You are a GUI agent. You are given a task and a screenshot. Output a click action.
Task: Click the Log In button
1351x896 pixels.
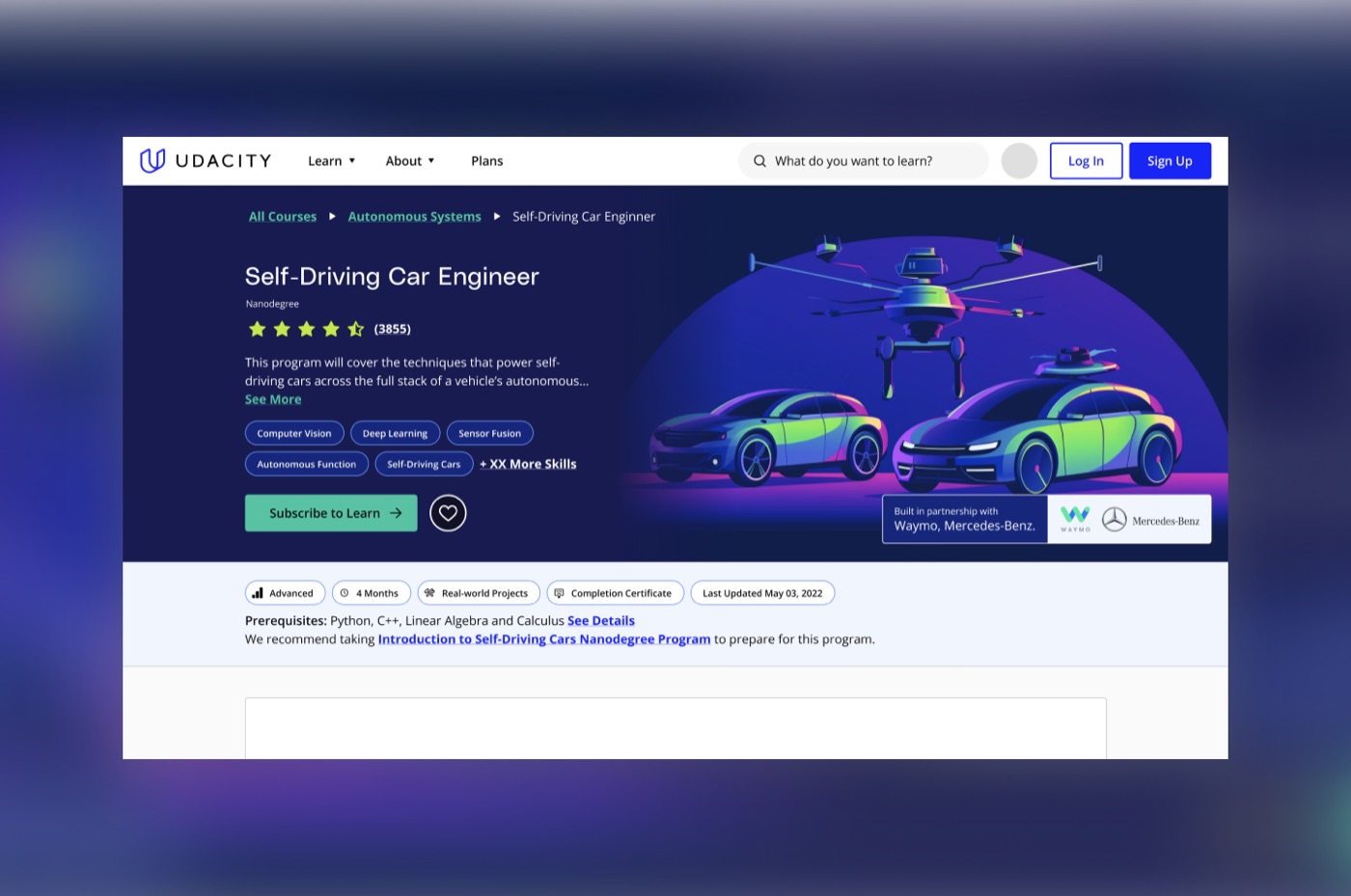click(1086, 161)
